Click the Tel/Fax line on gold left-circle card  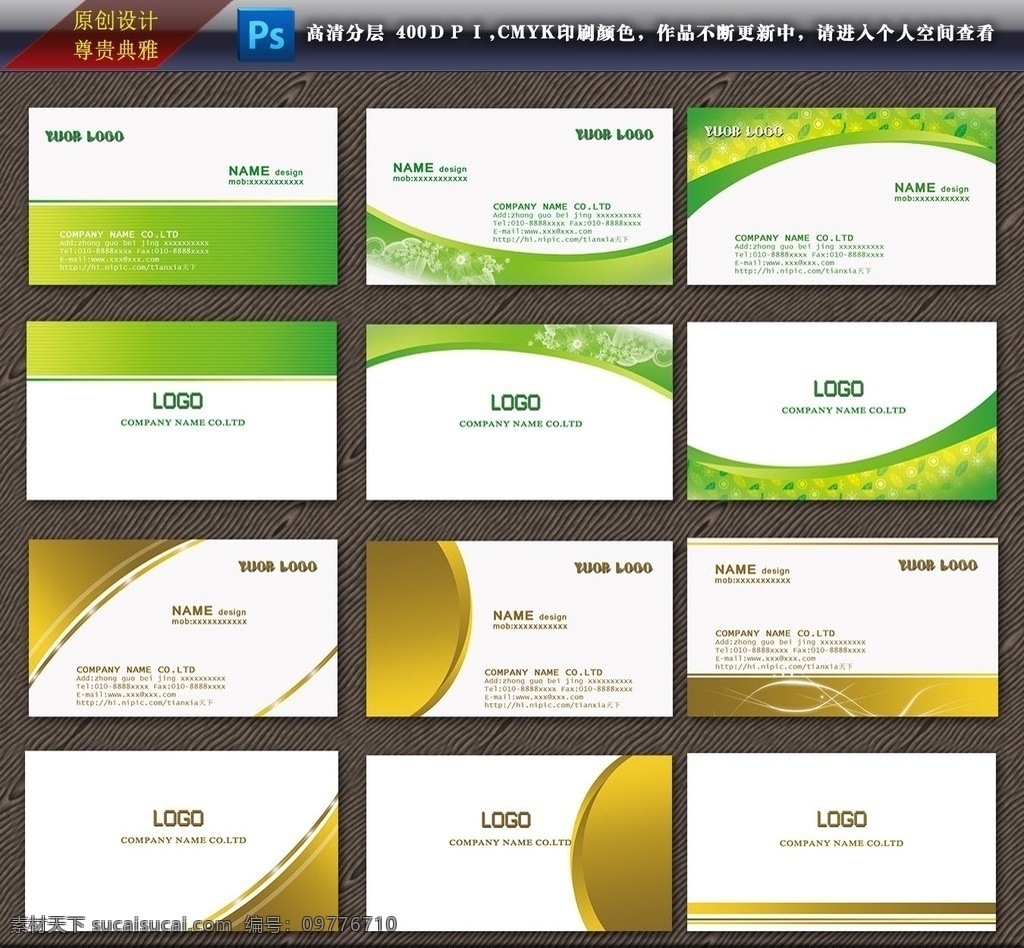pyautogui.click(x=558, y=689)
